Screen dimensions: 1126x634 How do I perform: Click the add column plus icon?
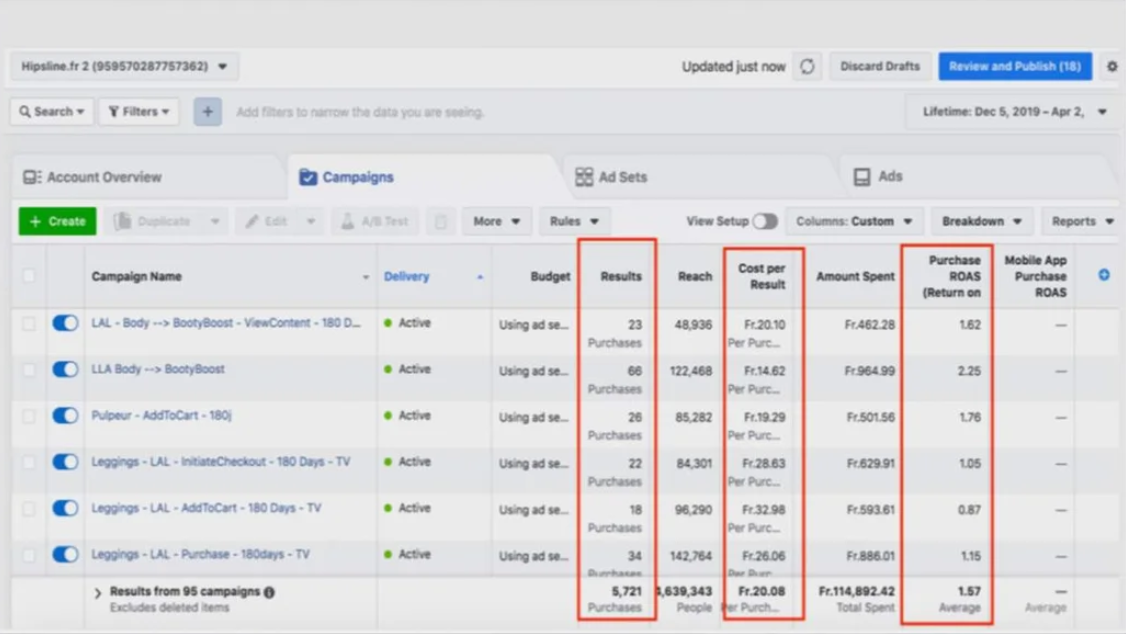pos(1104,275)
